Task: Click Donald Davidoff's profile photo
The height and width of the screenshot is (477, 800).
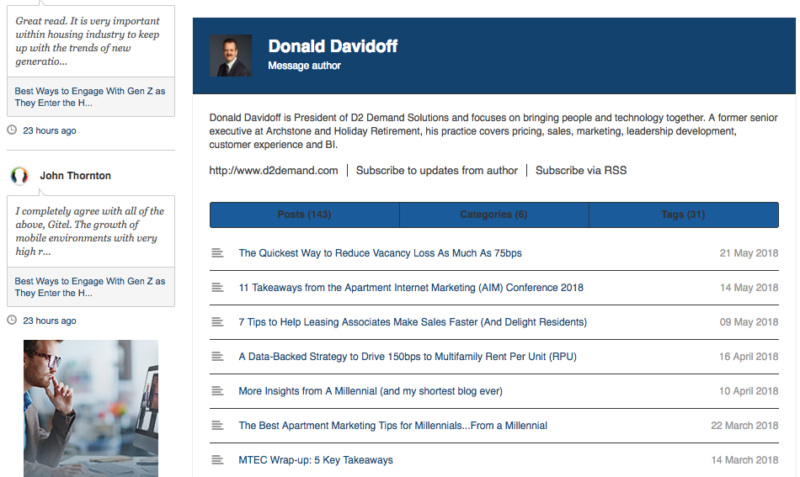Action: click(231, 55)
